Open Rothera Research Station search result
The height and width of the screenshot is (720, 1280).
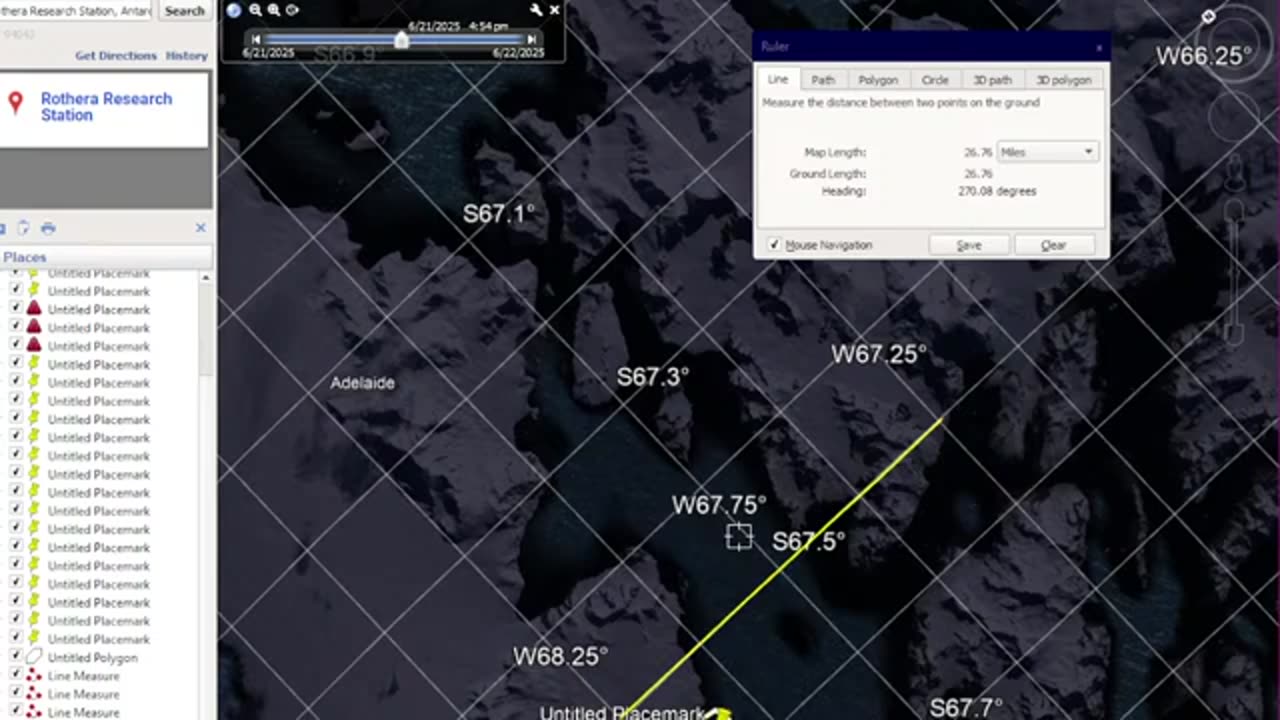coord(106,107)
